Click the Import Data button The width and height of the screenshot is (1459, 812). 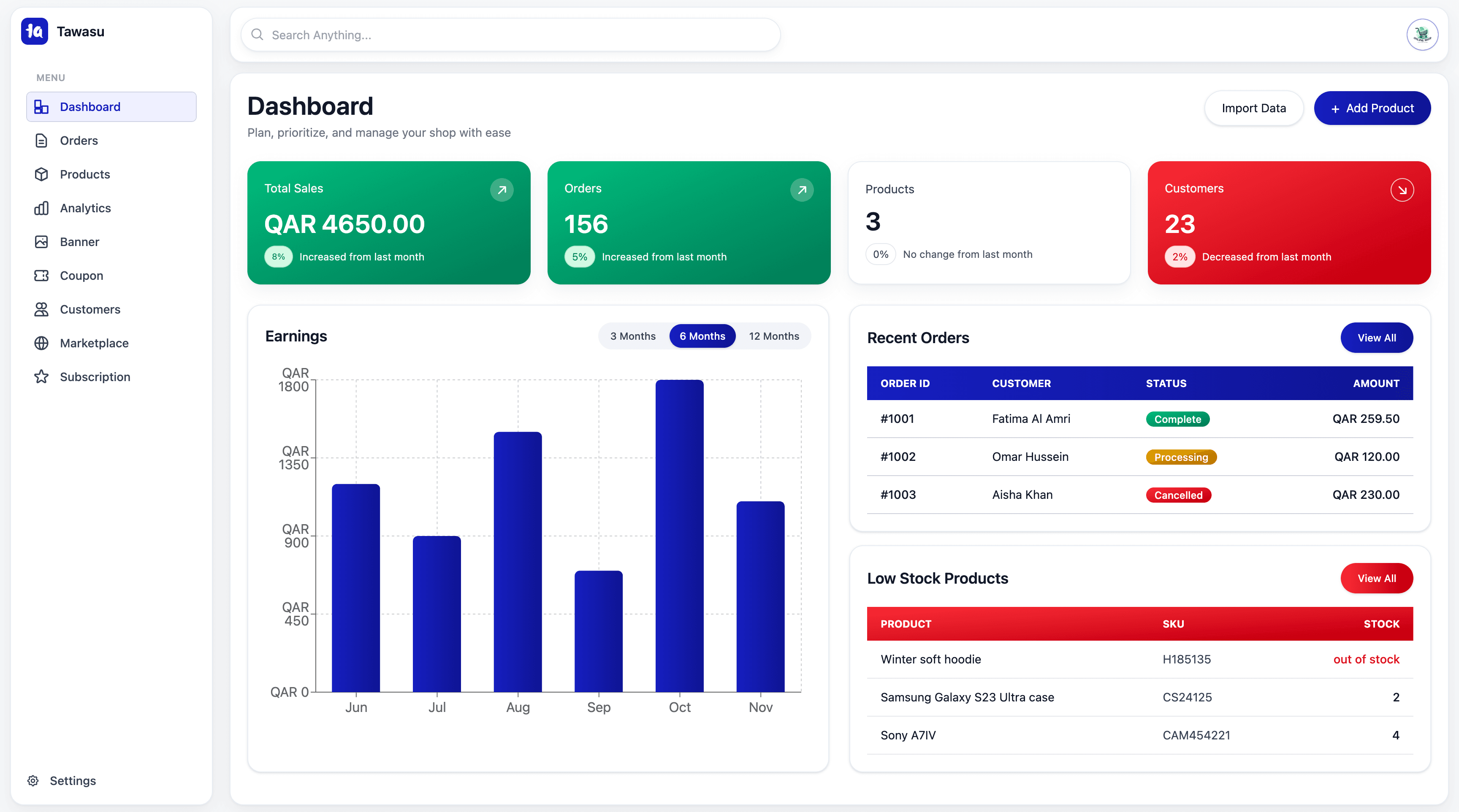coord(1254,108)
